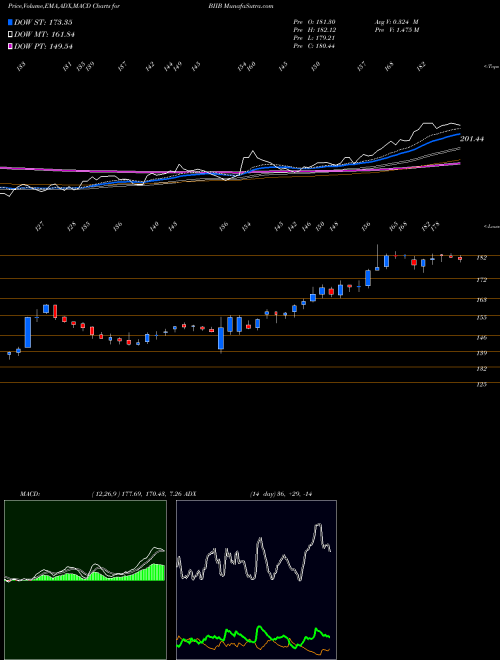This screenshot has height=660, width=500.
Task: Click the blue DOW ST legend swatch
Action: 10,23
